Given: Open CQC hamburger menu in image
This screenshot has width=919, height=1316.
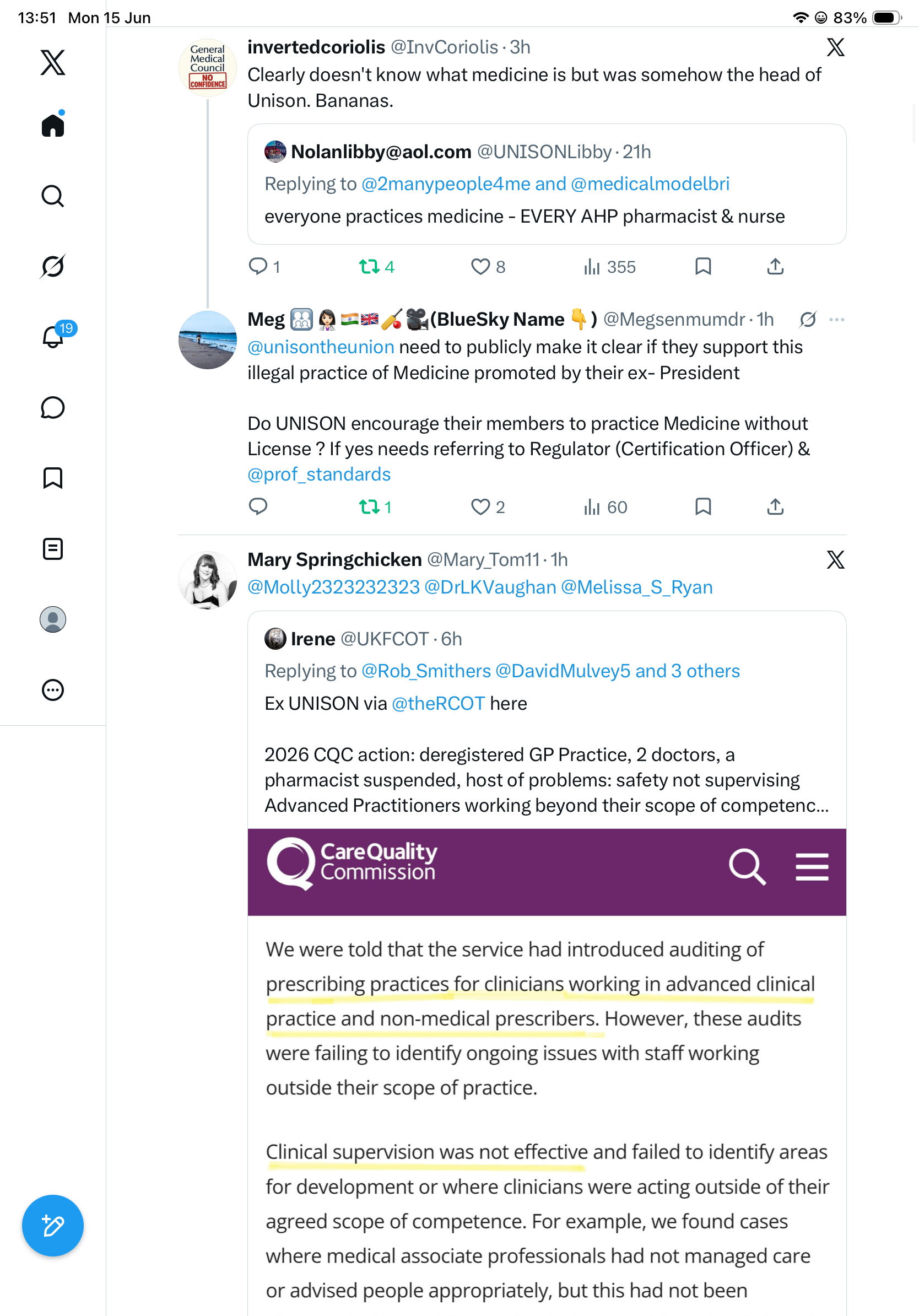Looking at the screenshot, I should pyautogui.click(x=812, y=866).
